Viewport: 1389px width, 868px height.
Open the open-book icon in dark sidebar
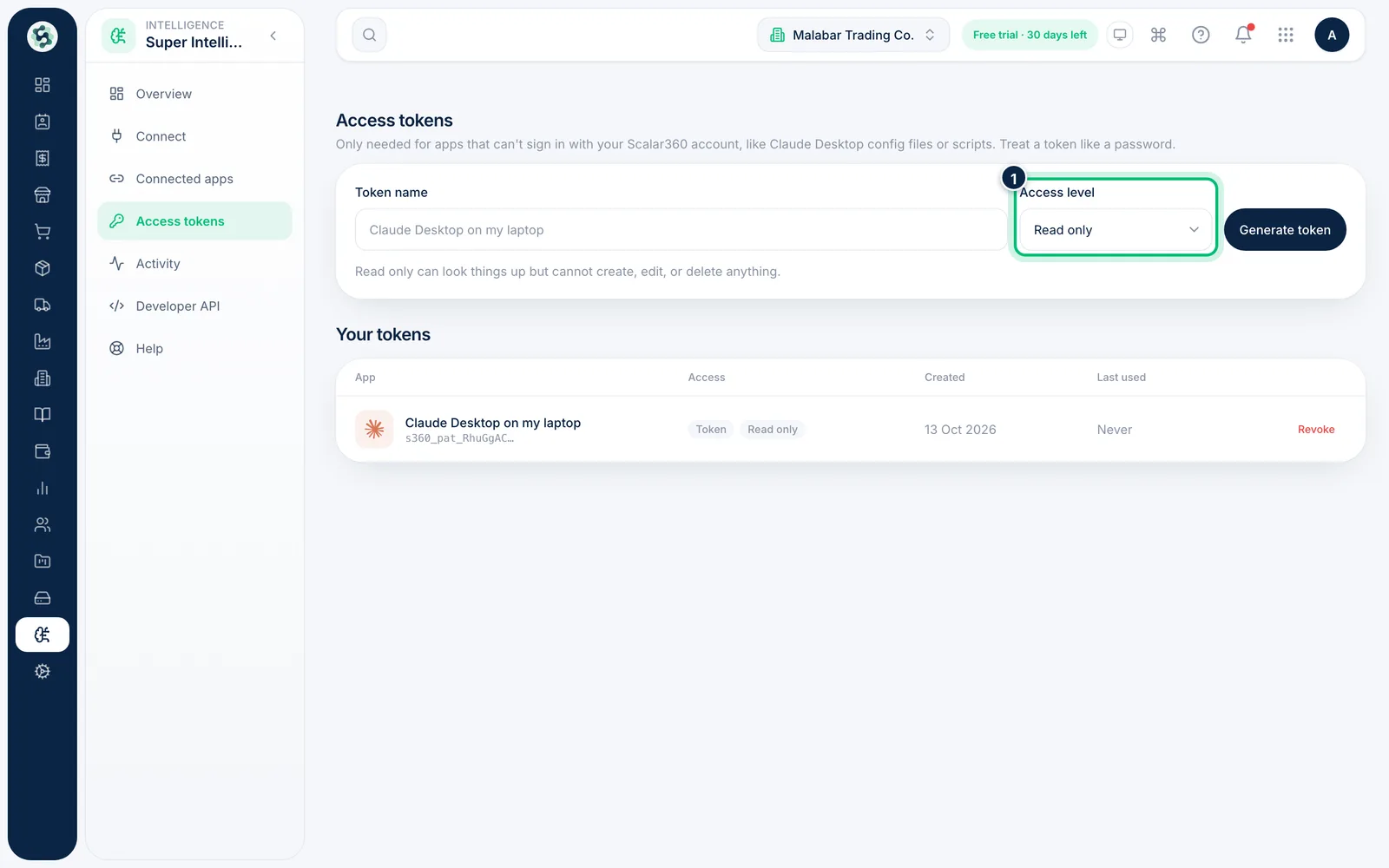coord(42,415)
